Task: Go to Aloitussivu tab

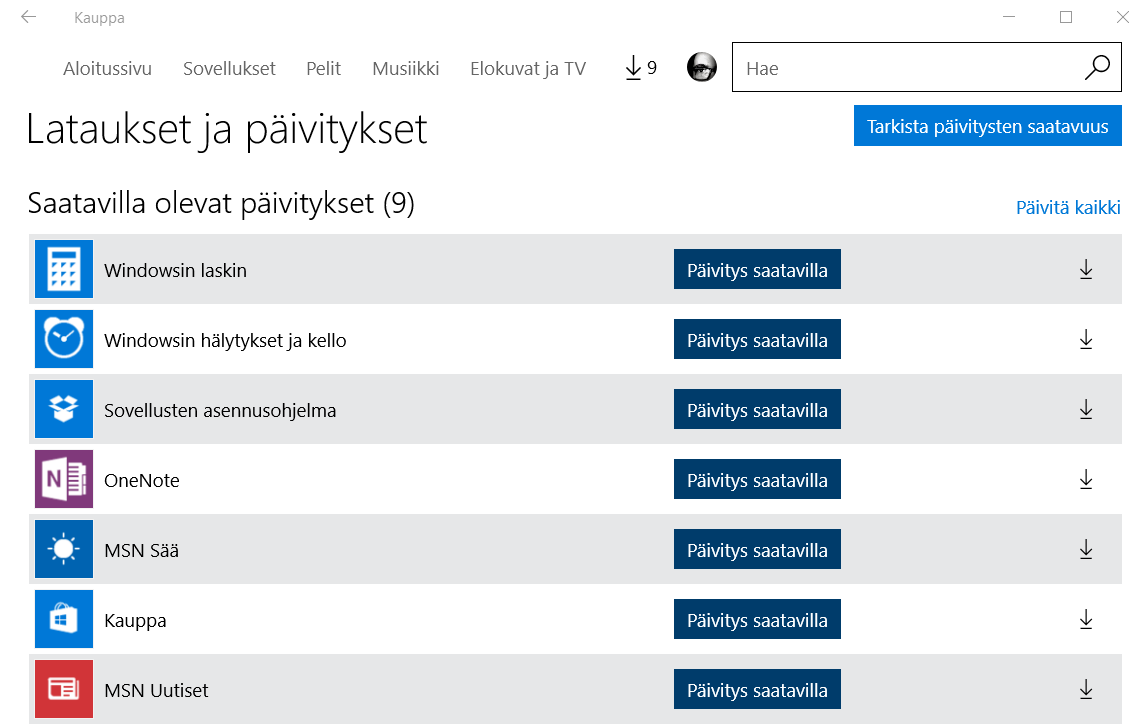Action: click(x=107, y=69)
